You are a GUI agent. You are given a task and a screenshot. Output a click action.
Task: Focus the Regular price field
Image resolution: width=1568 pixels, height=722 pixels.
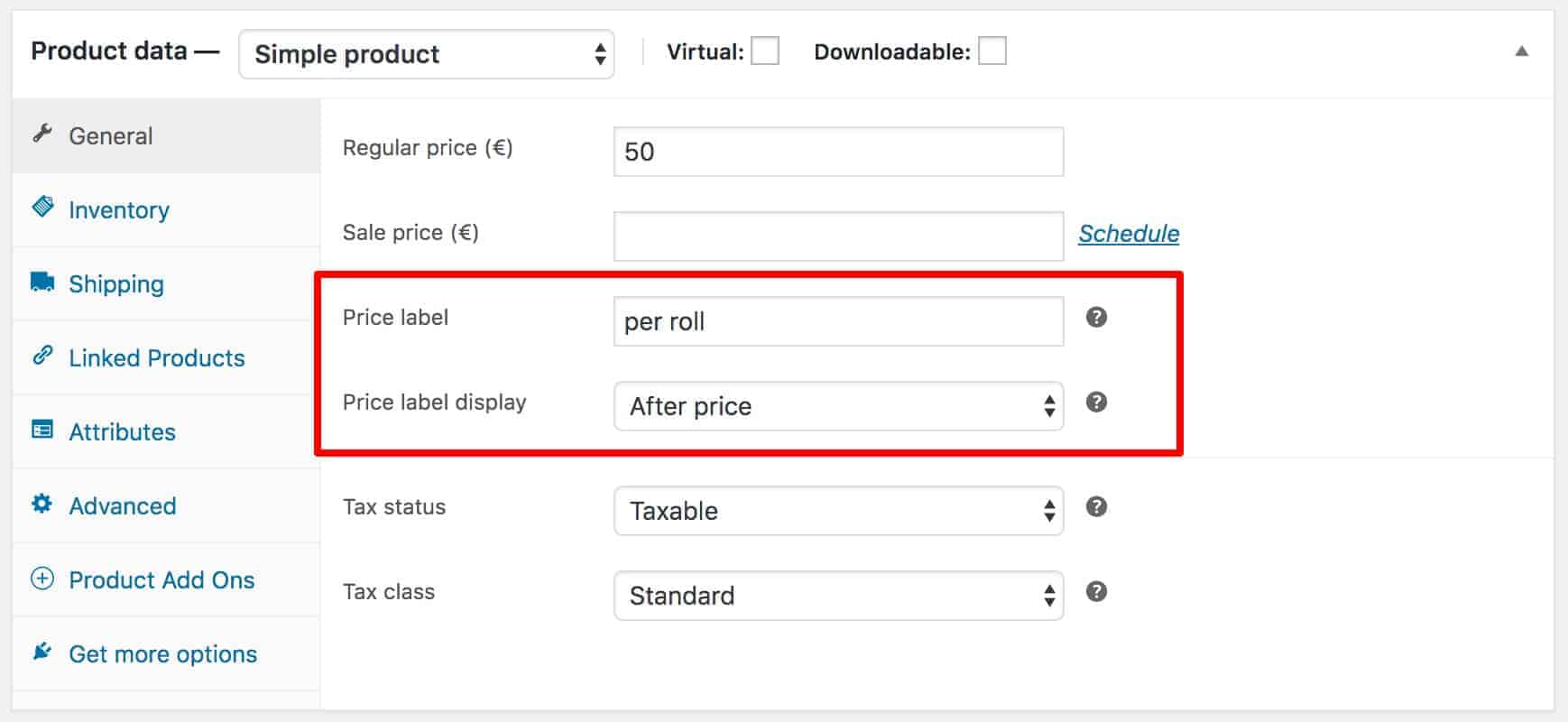[x=839, y=152]
